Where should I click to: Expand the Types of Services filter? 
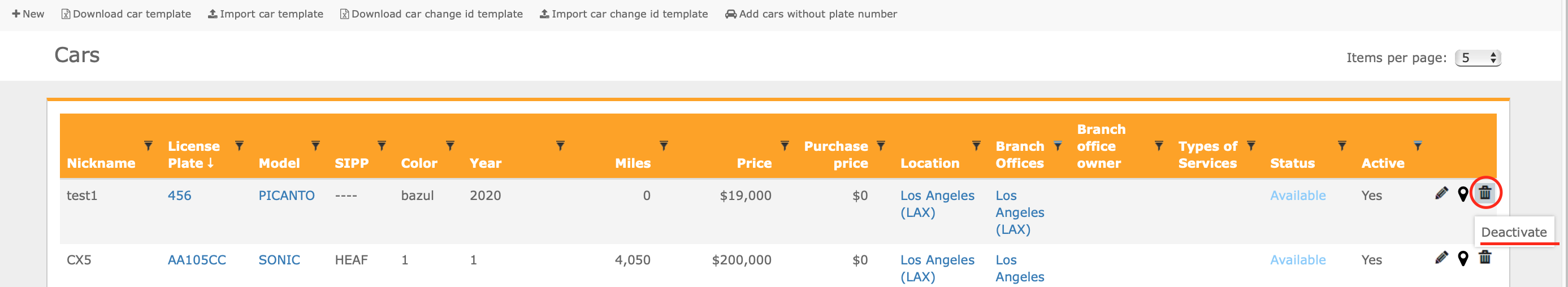coord(1250,146)
